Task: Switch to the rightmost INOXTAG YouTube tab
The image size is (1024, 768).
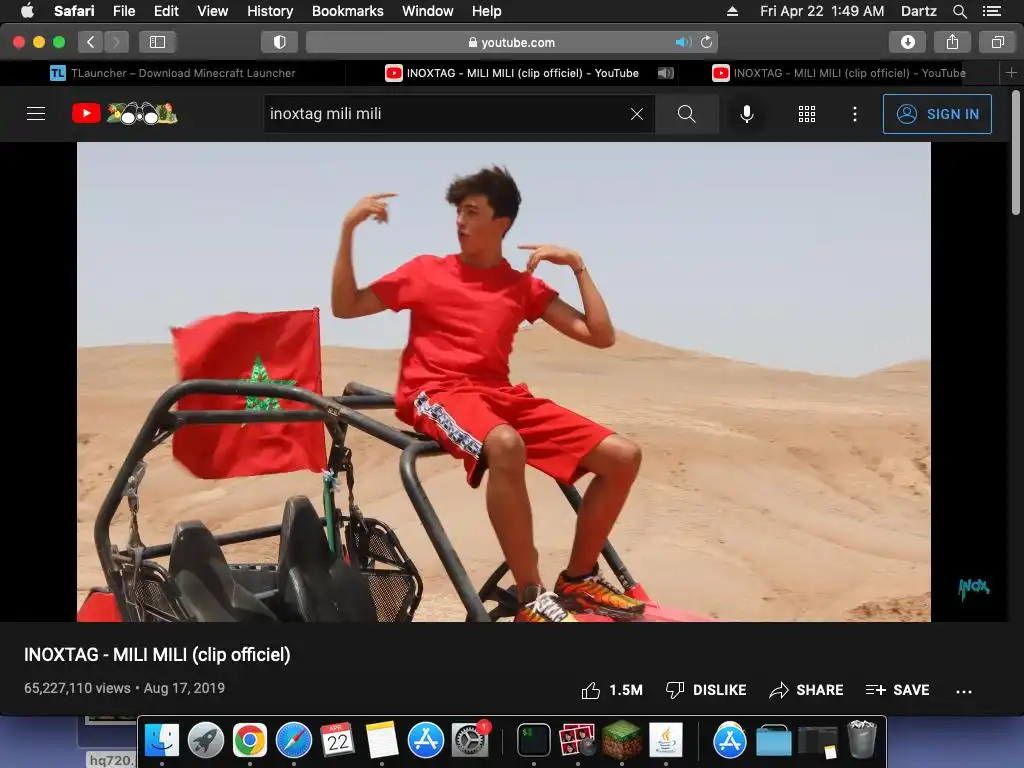Action: [839, 73]
